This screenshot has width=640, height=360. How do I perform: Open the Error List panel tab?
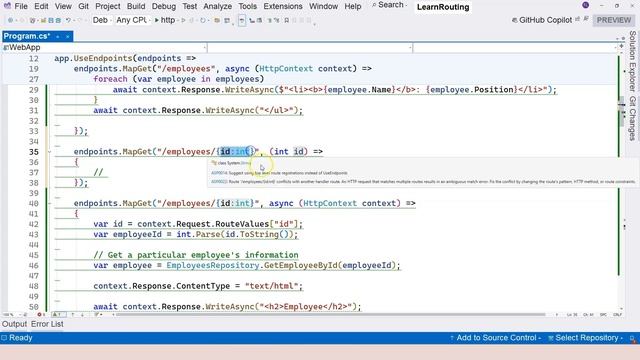(47, 324)
